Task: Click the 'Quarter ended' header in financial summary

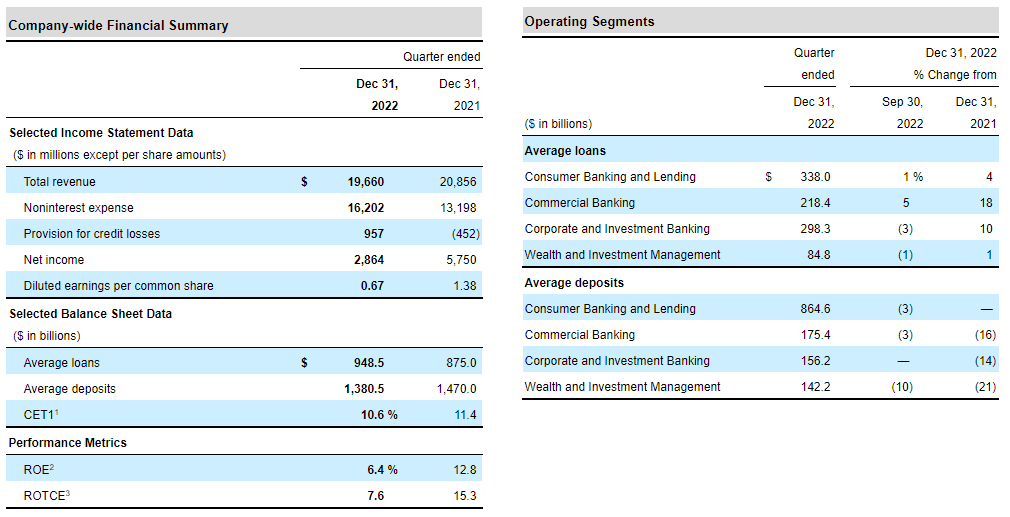Action: 442,57
